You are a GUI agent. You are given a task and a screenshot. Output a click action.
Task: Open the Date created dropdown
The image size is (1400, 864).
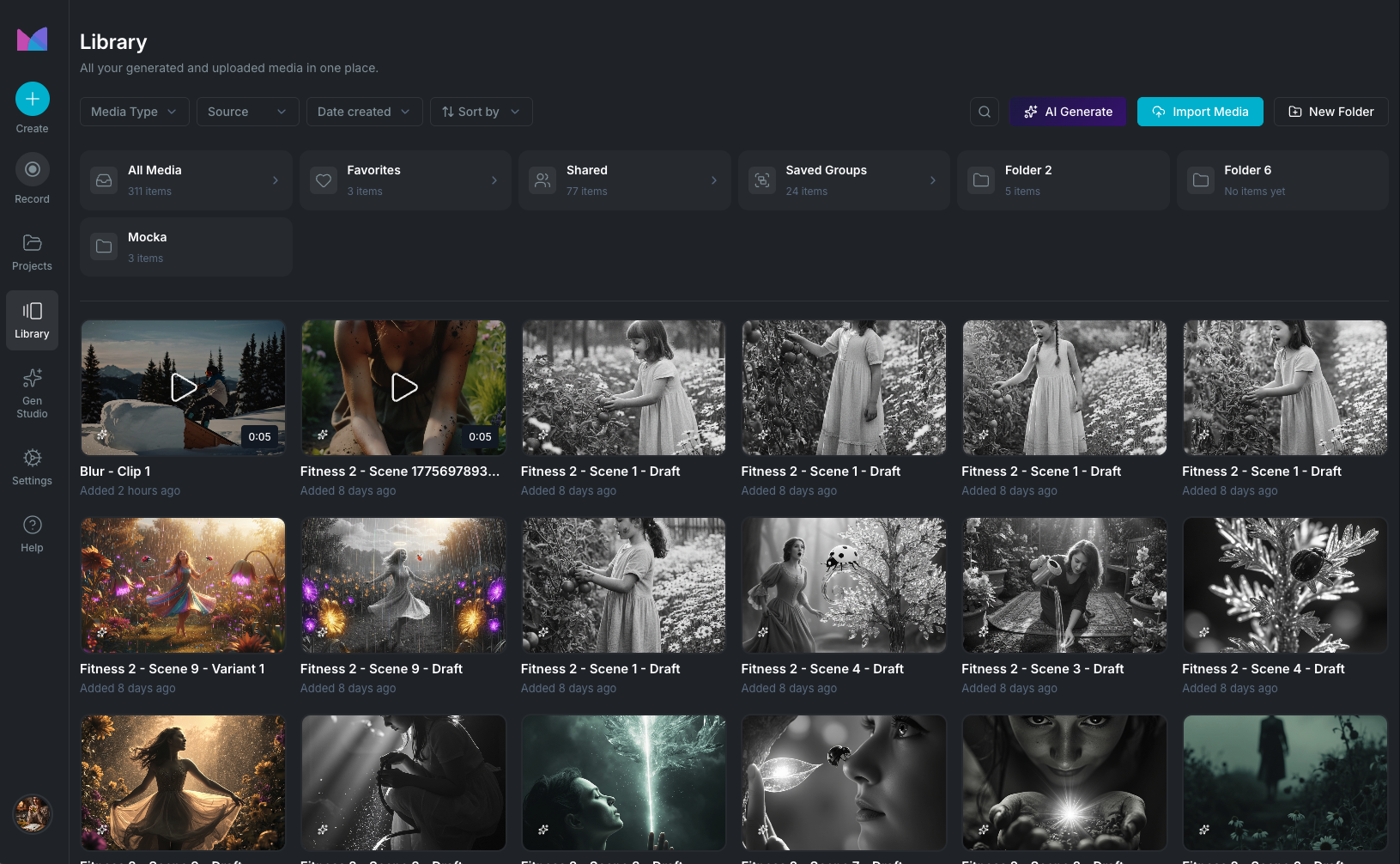(x=364, y=112)
